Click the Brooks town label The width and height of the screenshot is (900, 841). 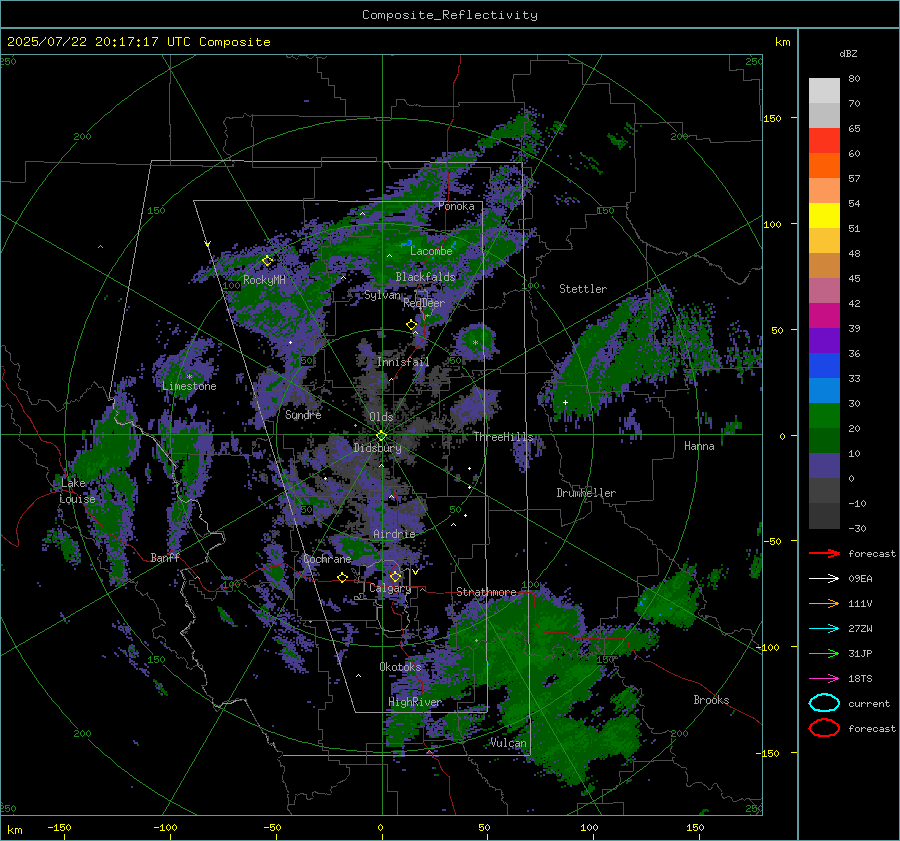pyautogui.click(x=711, y=700)
